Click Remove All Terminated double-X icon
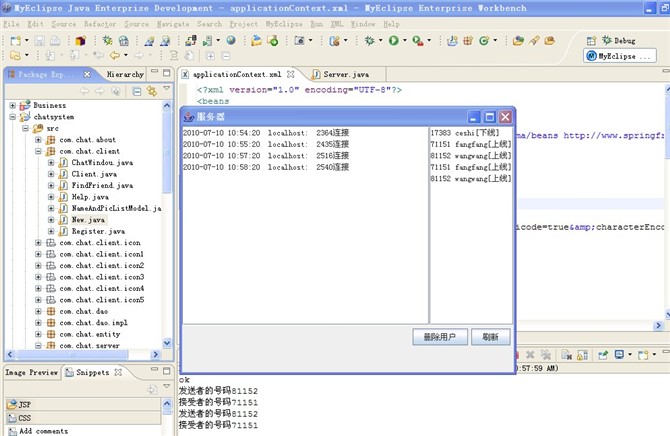670x436 pixels. click(546, 355)
